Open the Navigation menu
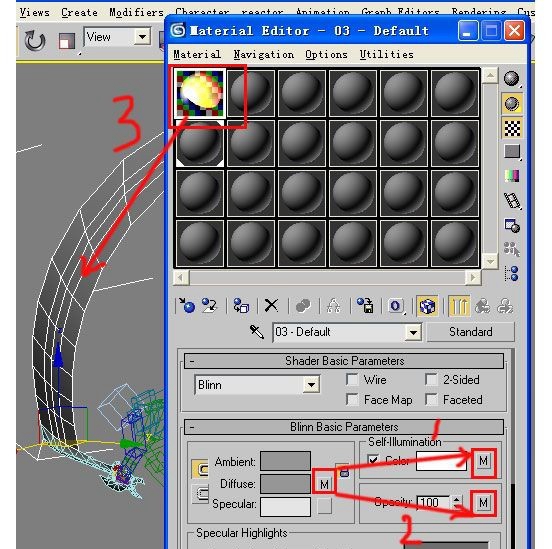552x549 pixels. click(x=263, y=55)
